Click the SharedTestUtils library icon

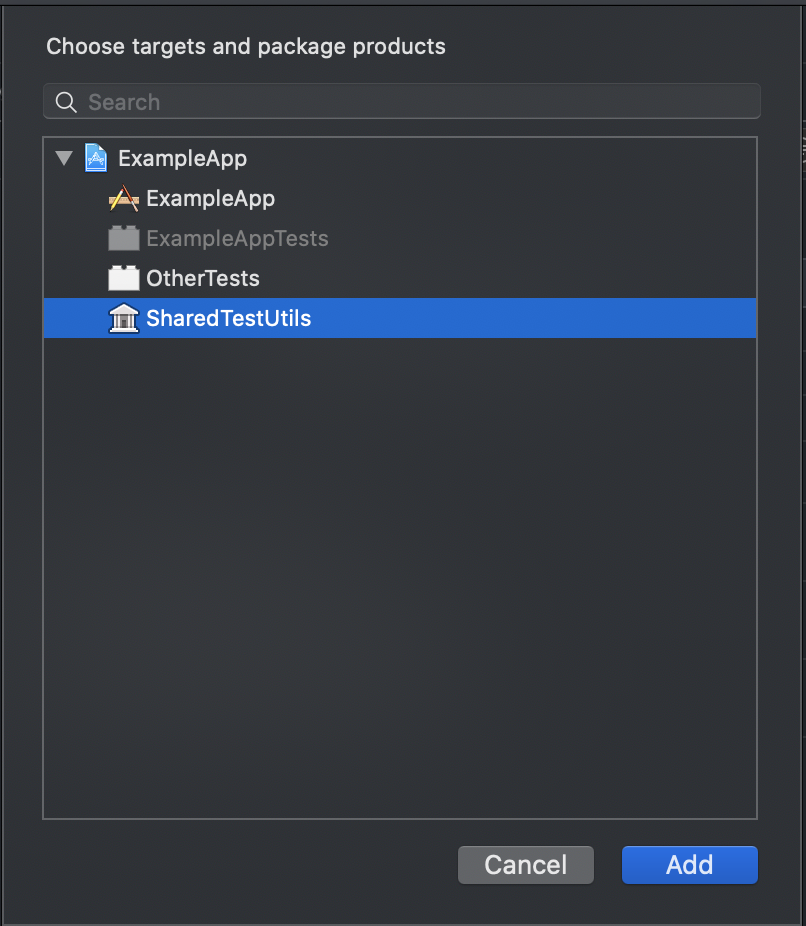123,318
